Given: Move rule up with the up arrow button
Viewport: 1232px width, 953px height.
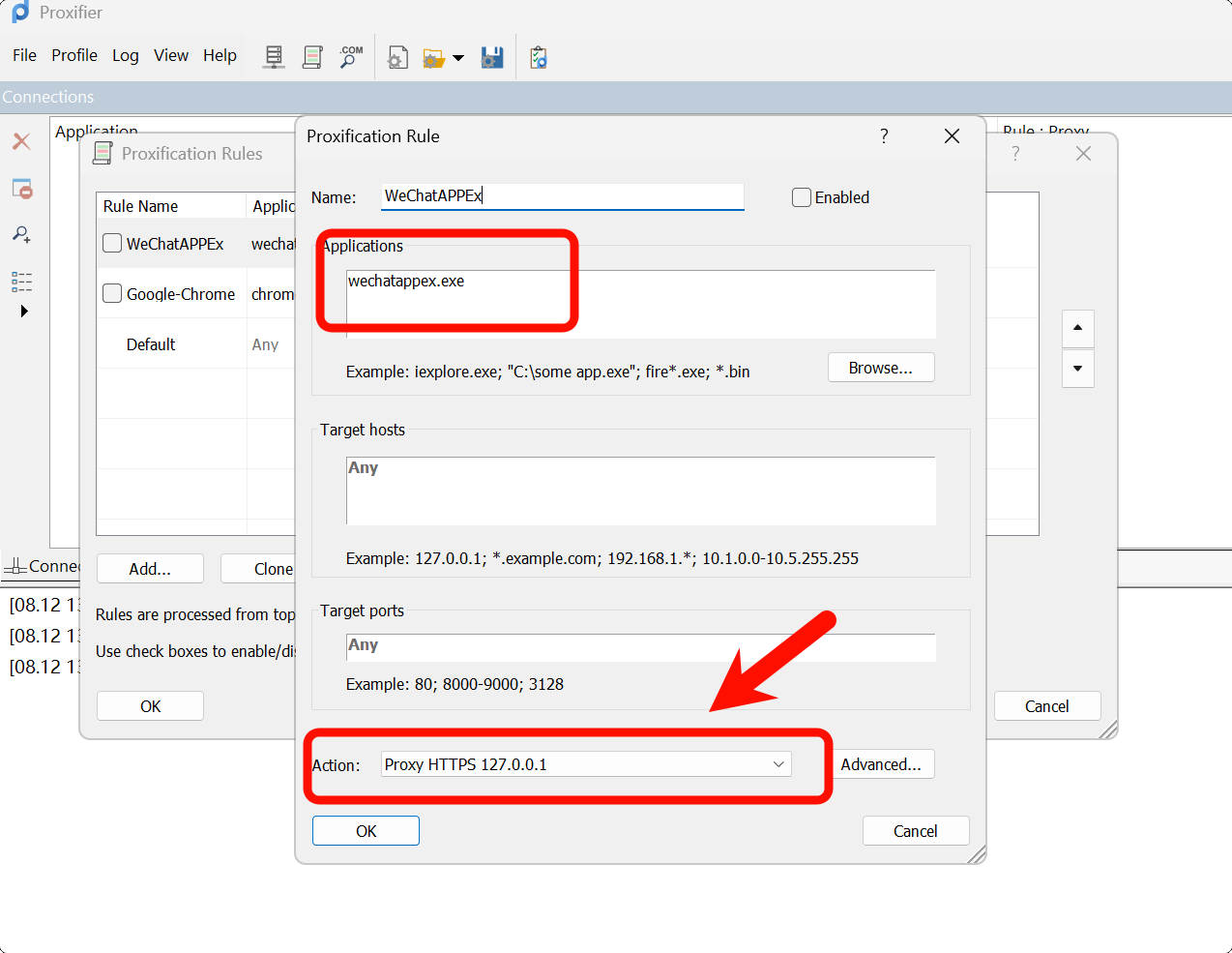Looking at the screenshot, I should (1077, 328).
